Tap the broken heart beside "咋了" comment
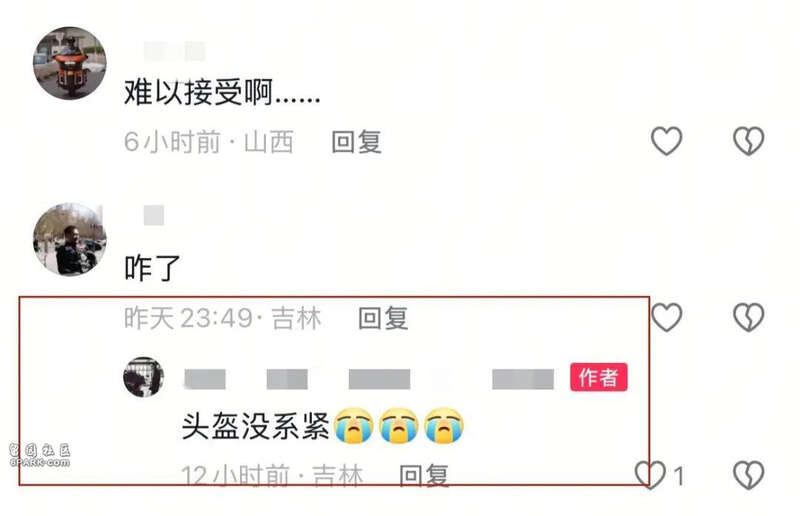The image size is (800, 516). click(x=748, y=317)
